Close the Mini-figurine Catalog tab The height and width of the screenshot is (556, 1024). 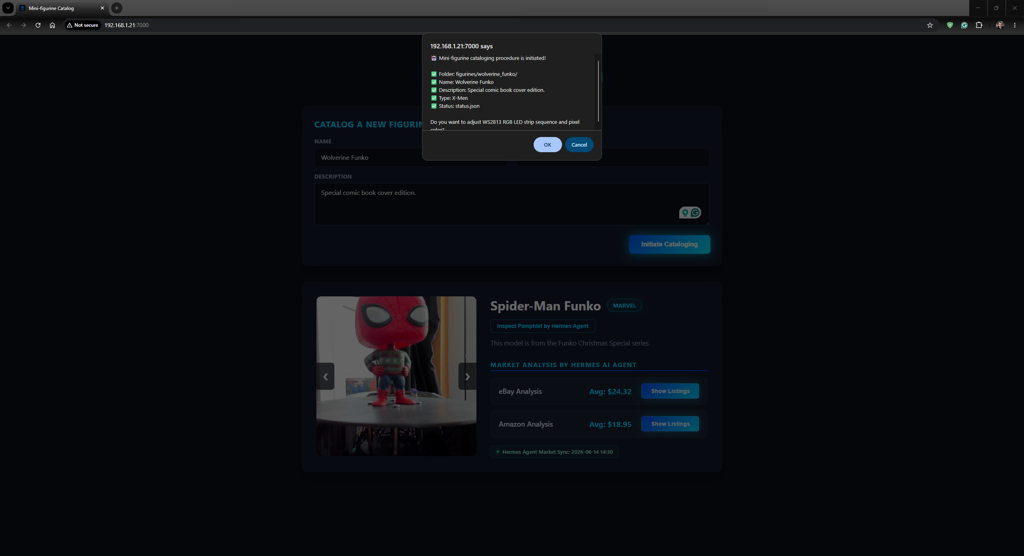(102, 8)
